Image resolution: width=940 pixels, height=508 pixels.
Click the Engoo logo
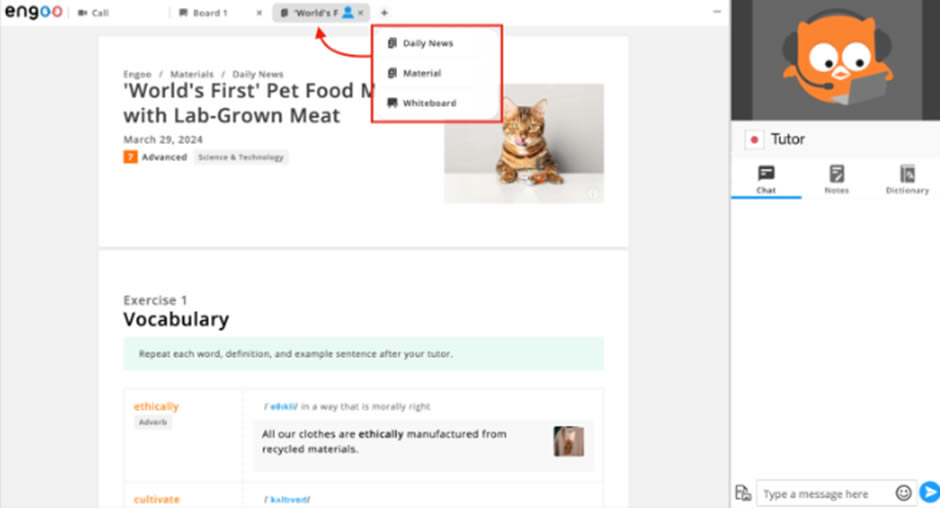[34, 12]
